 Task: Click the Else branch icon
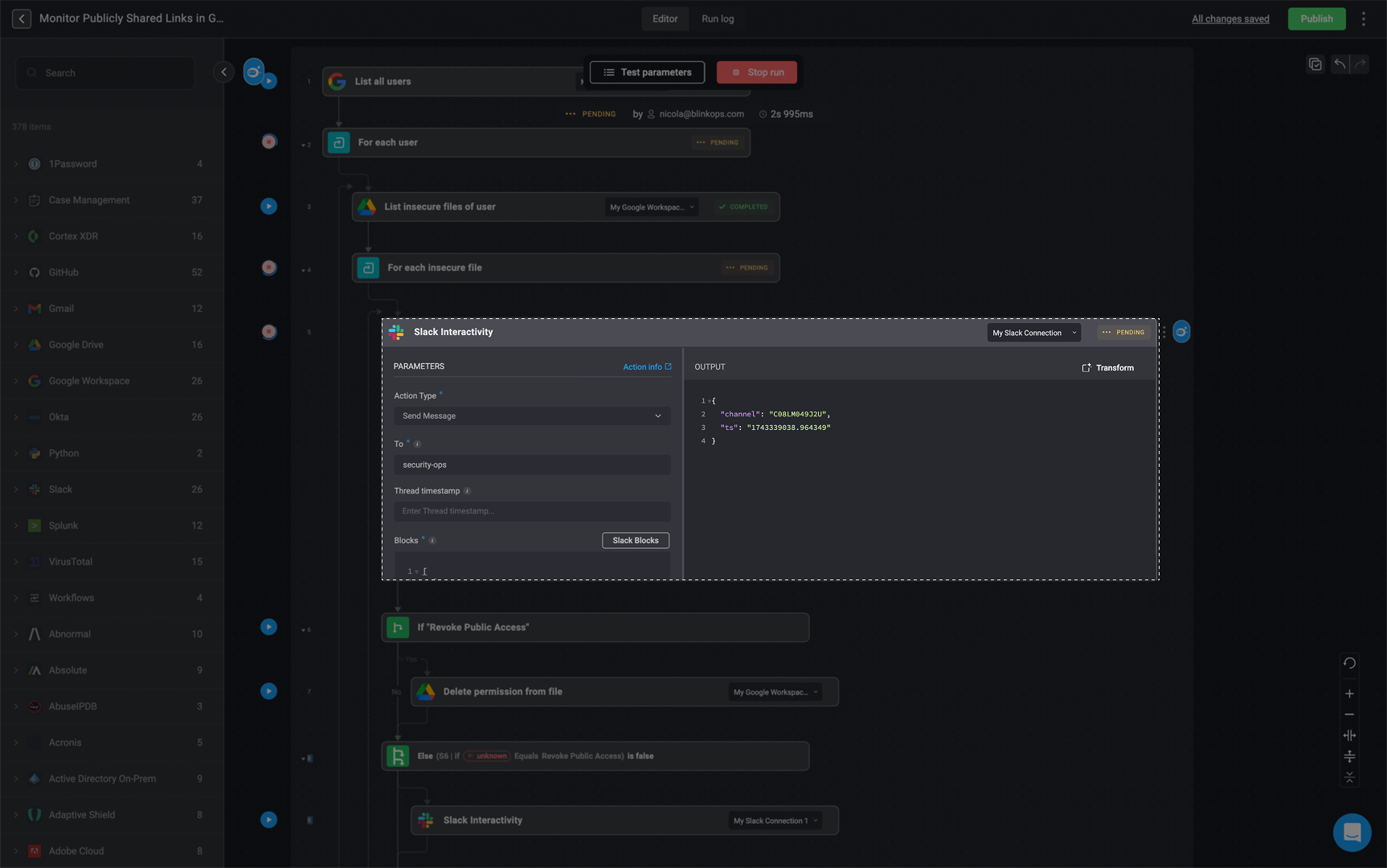point(398,755)
